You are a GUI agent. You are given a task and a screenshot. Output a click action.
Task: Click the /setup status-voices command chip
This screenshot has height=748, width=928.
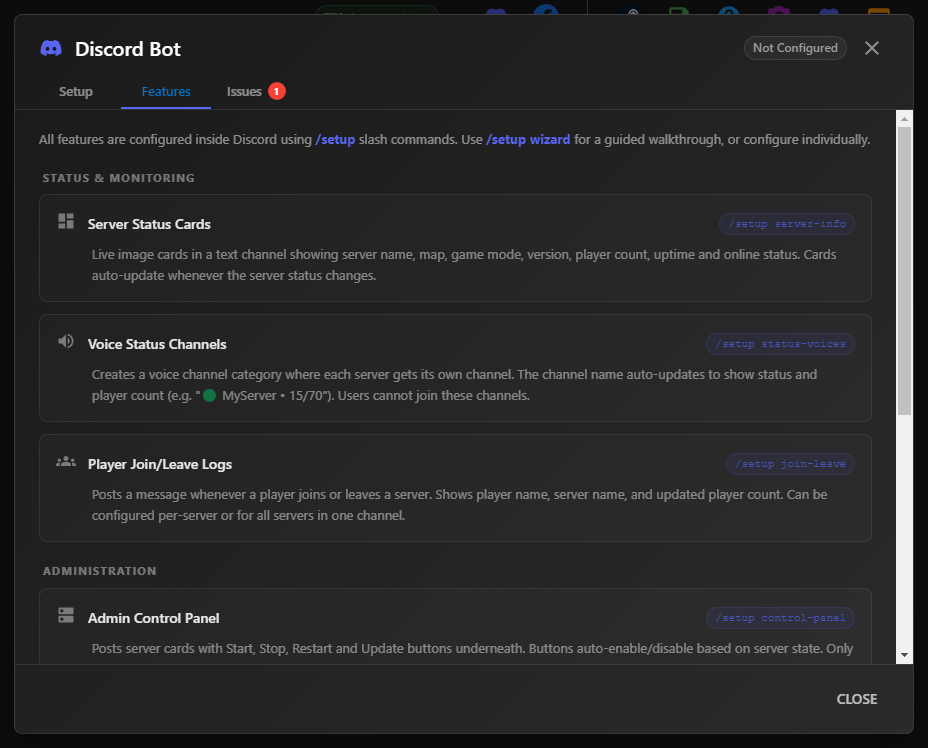pos(780,344)
